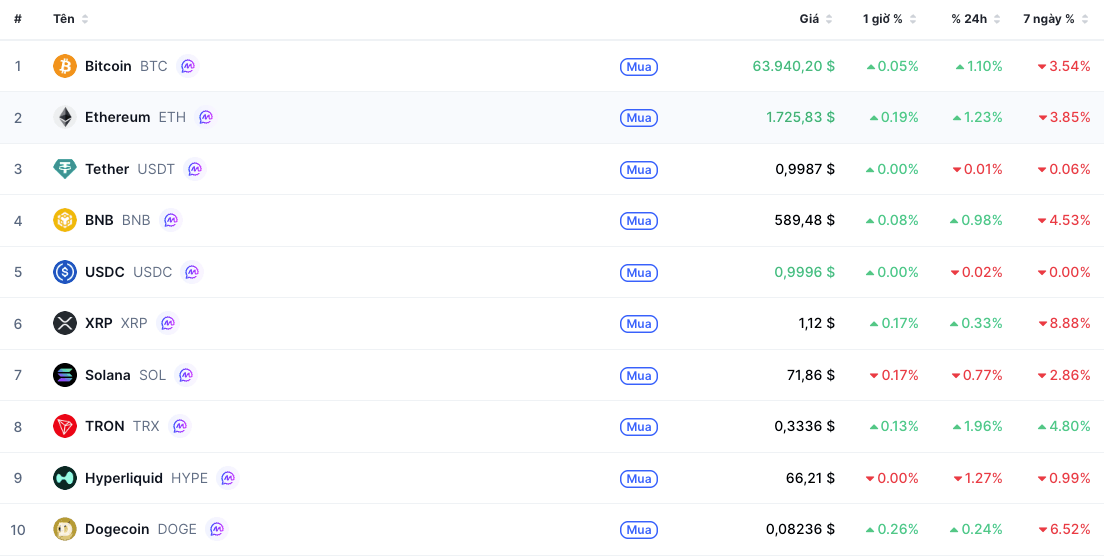Open the Solana name link
This screenshot has width=1104, height=557.
pos(108,375)
